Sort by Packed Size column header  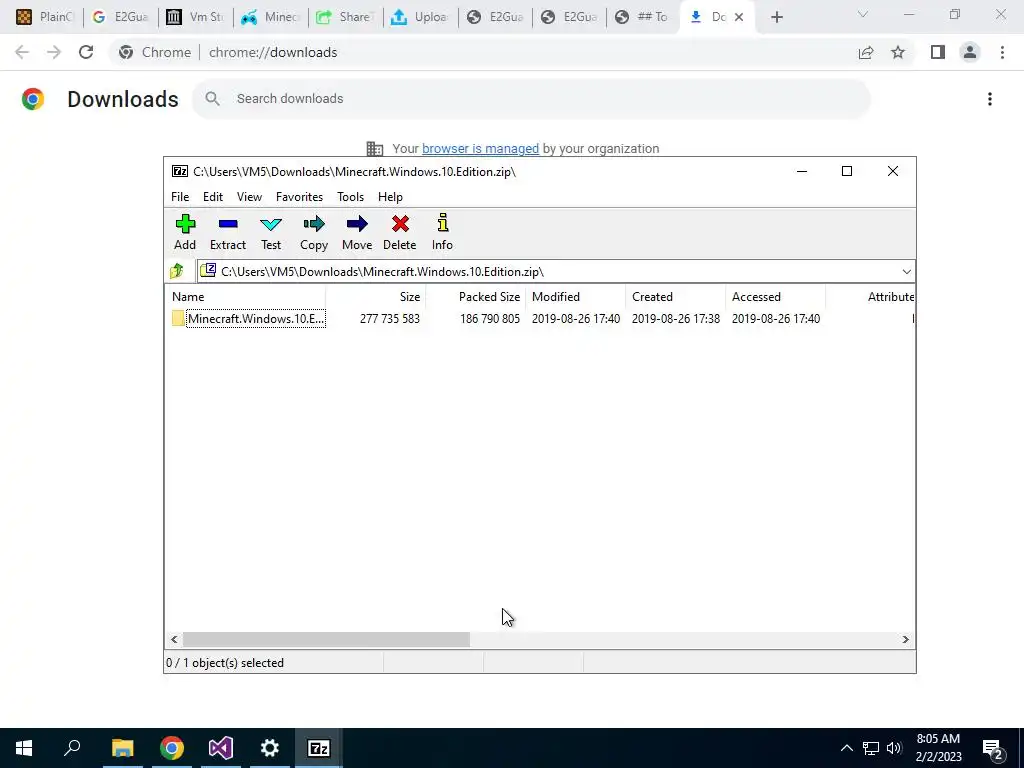[475, 296]
